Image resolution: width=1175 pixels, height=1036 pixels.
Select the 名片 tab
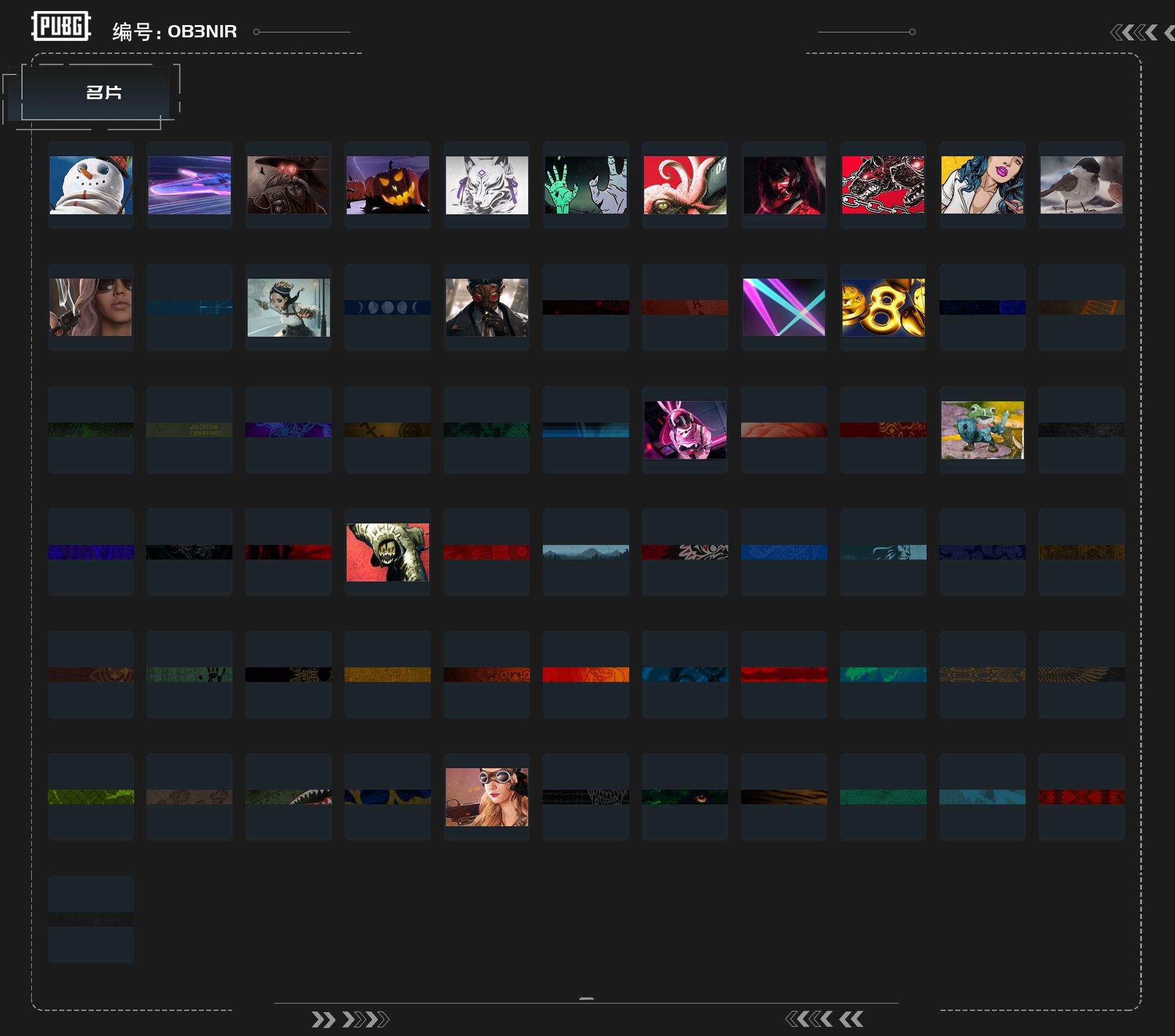[x=103, y=93]
